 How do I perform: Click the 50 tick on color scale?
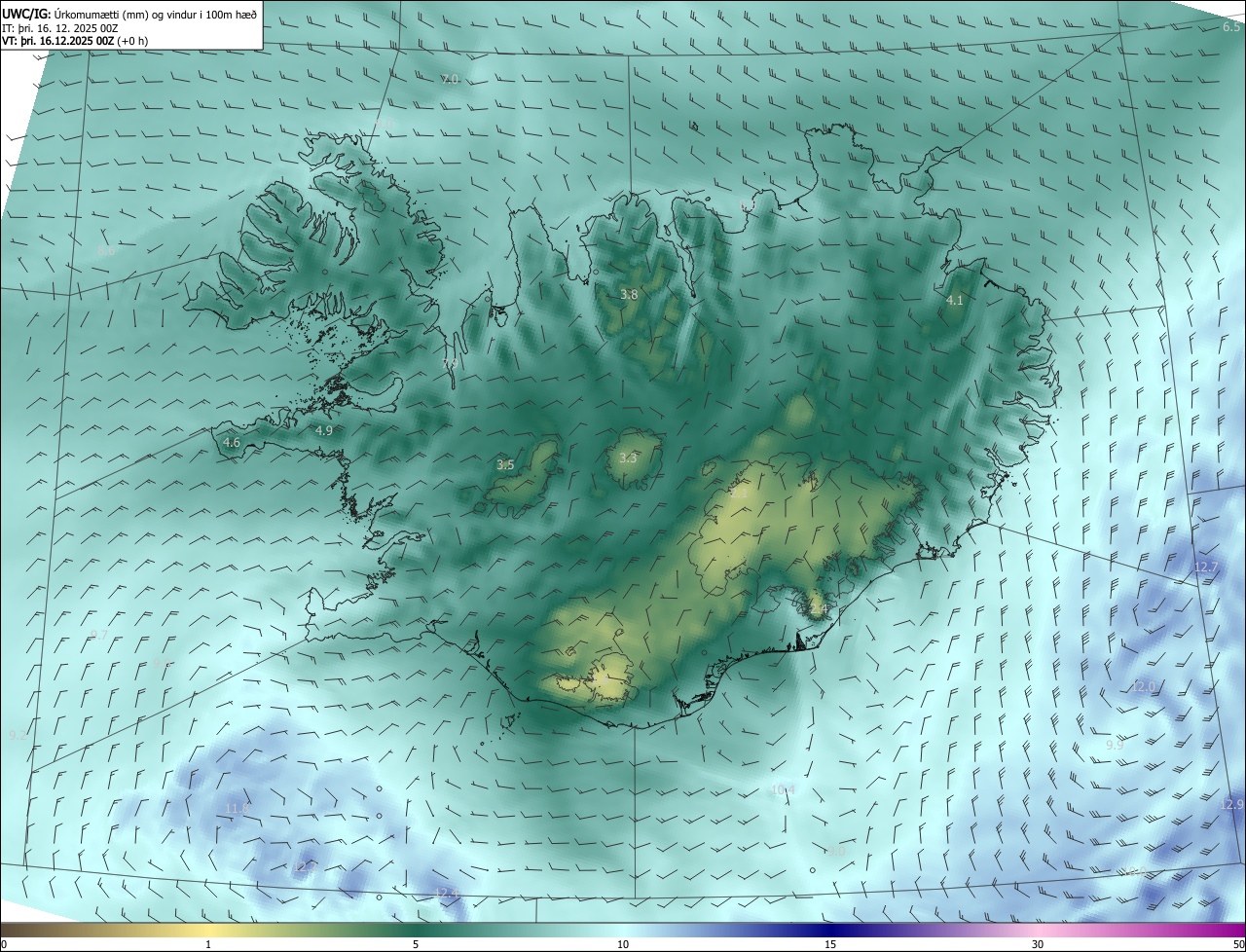point(1238,944)
